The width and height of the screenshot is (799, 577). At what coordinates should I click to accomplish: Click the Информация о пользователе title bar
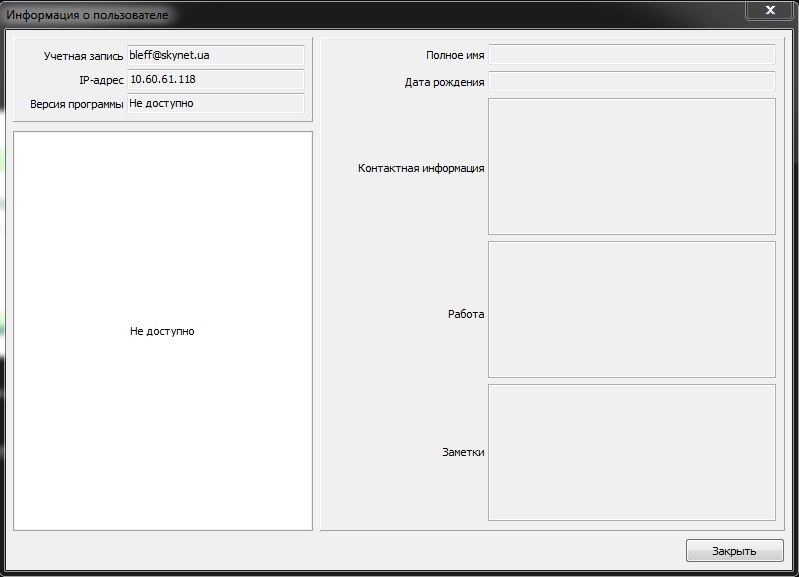(300, 15)
